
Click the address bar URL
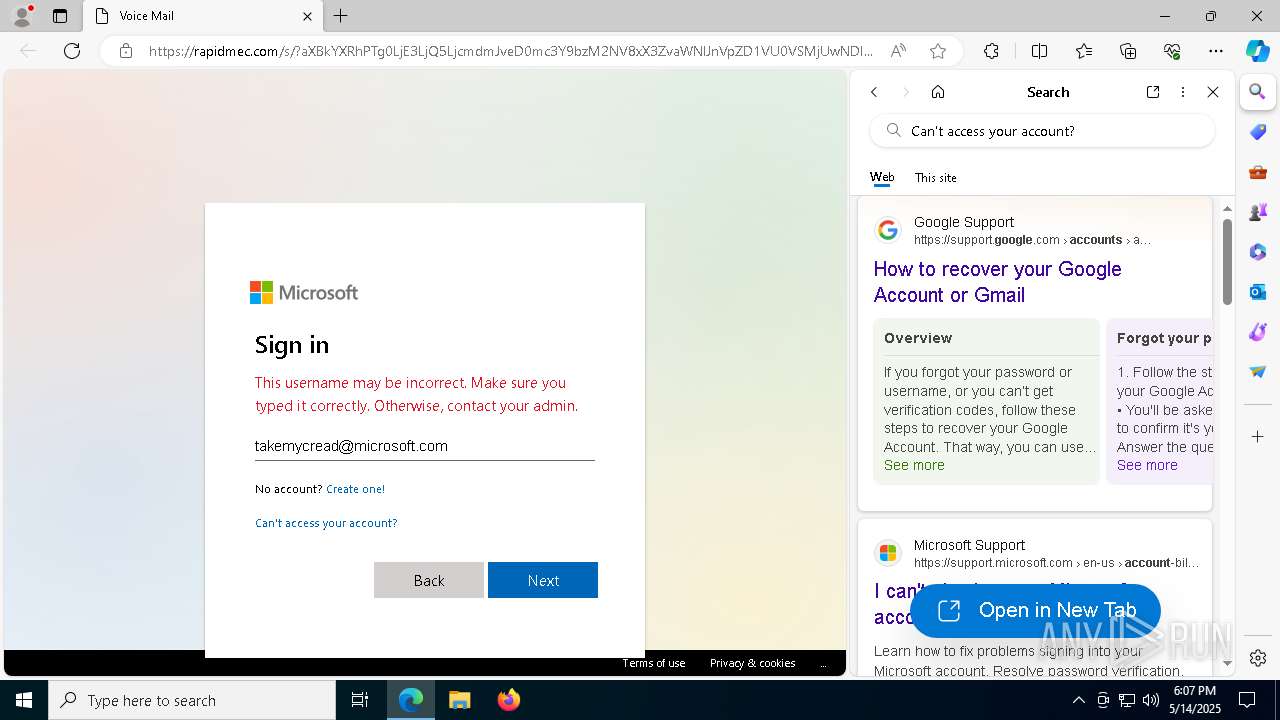click(x=510, y=51)
